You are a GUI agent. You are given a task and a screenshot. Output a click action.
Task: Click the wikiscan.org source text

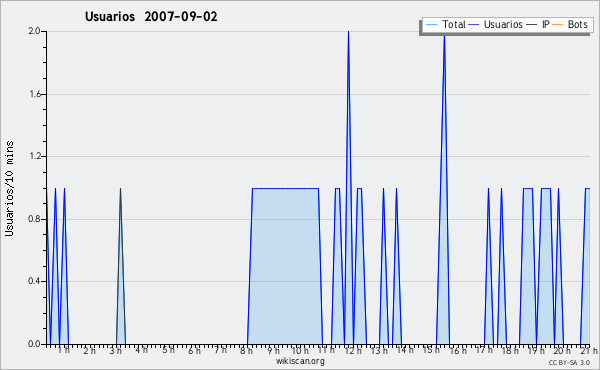tap(300, 361)
